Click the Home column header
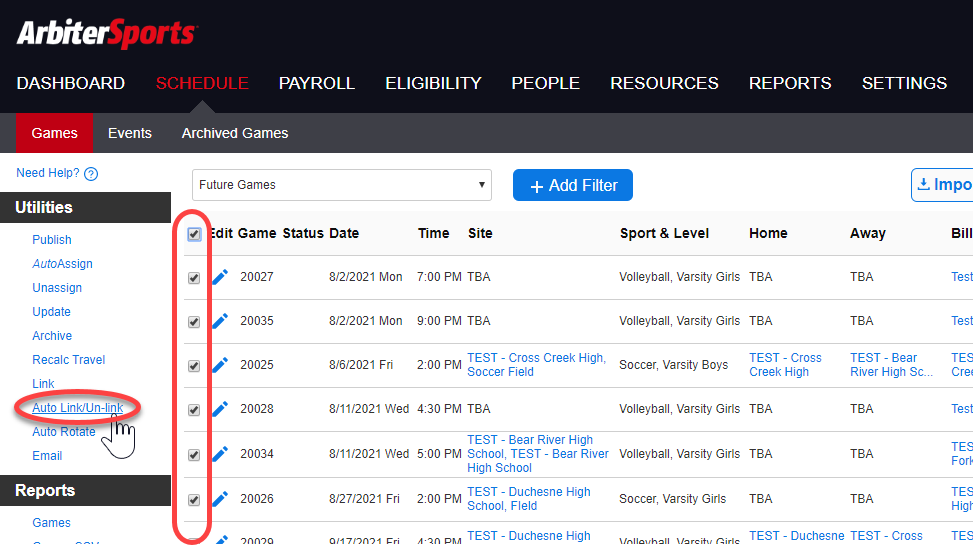The height and width of the screenshot is (545, 973). tap(768, 233)
